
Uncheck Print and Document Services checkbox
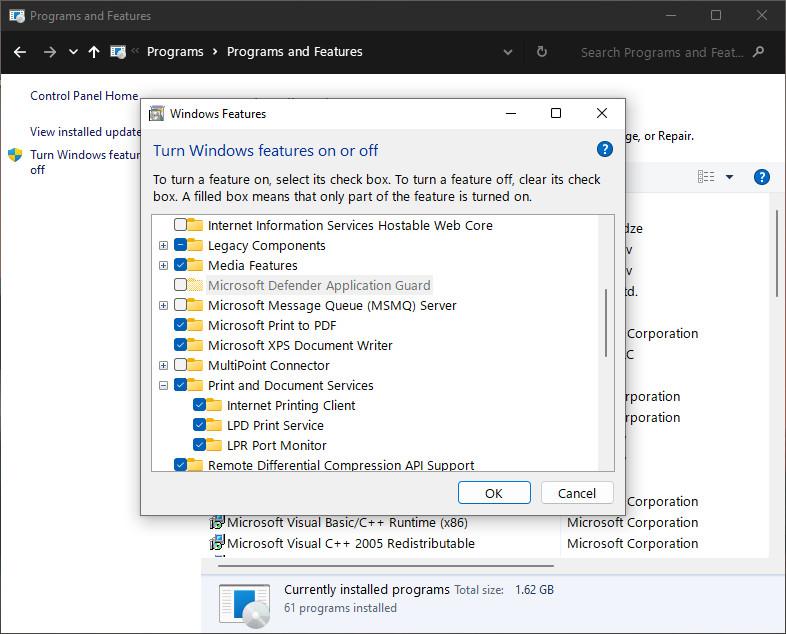[x=180, y=384]
